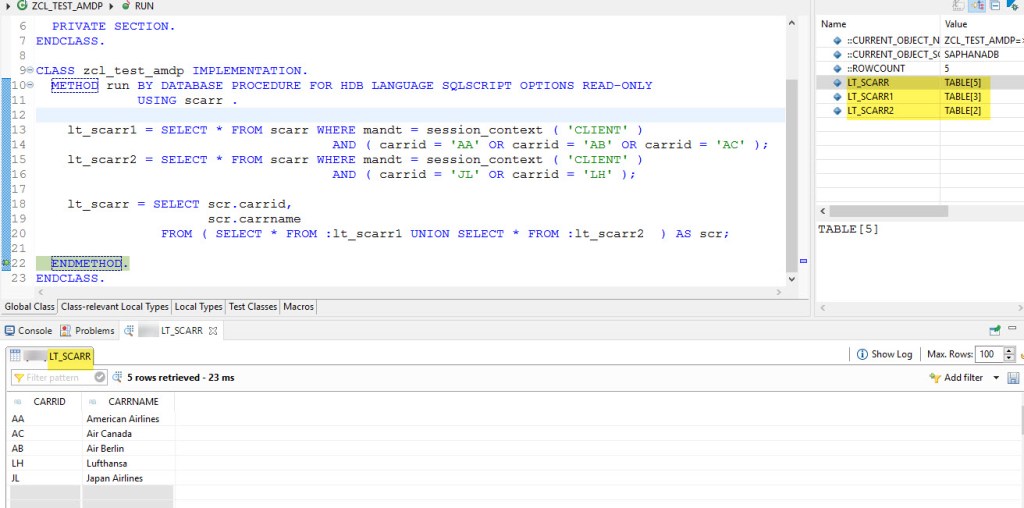Select the LT_SCARR2 variable row
This screenshot has width=1024, height=508.
[x=868, y=111]
